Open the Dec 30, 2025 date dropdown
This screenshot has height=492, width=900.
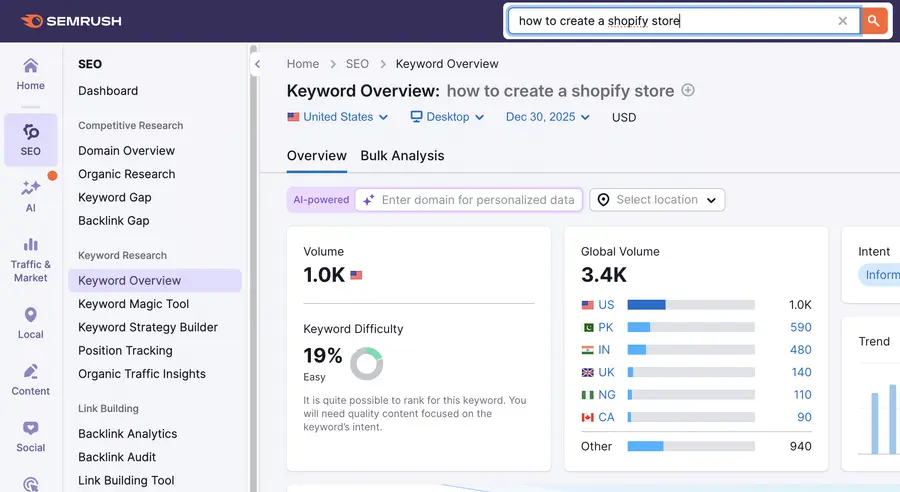[548, 117]
